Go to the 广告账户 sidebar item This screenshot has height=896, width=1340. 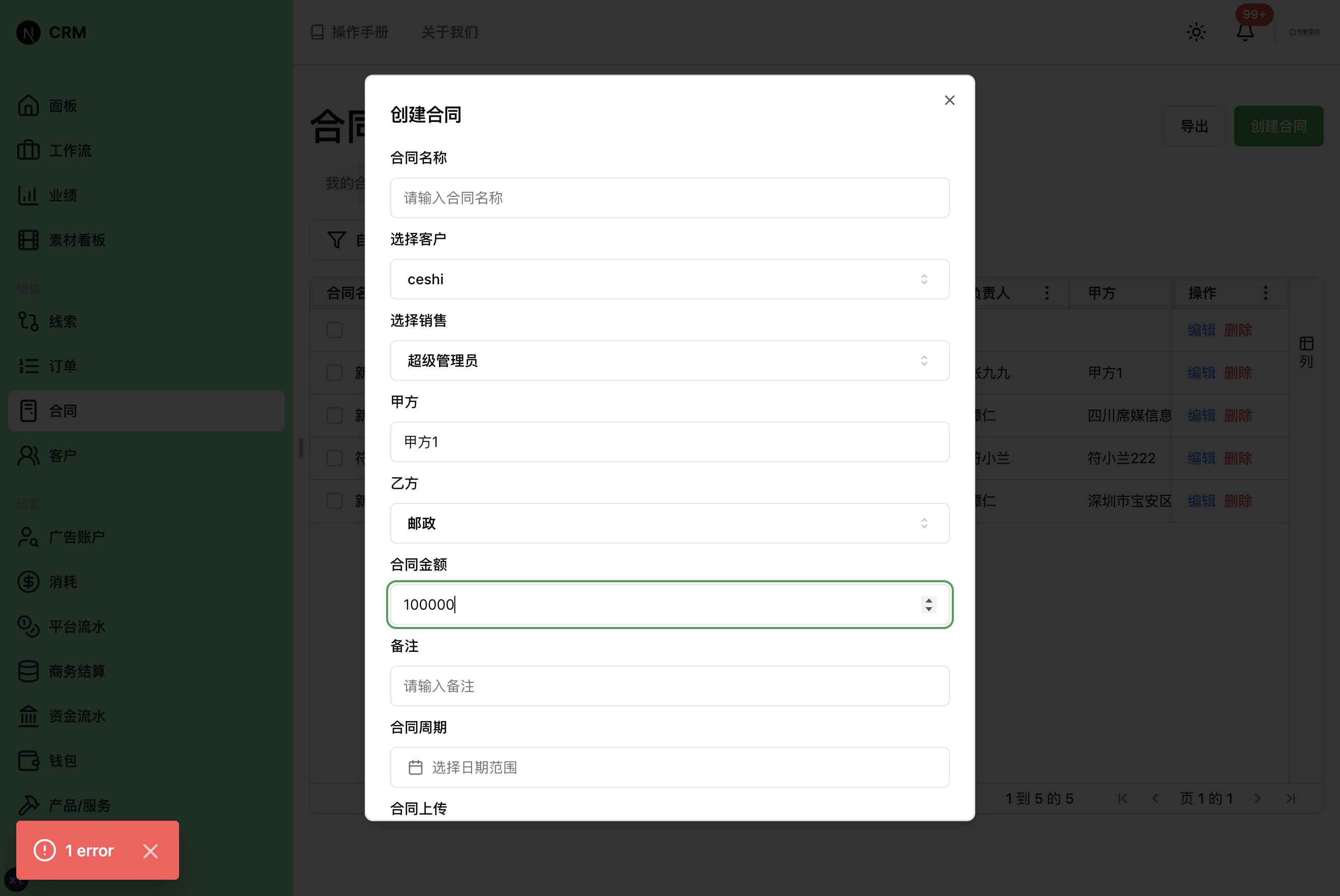[x=77, y=537]
